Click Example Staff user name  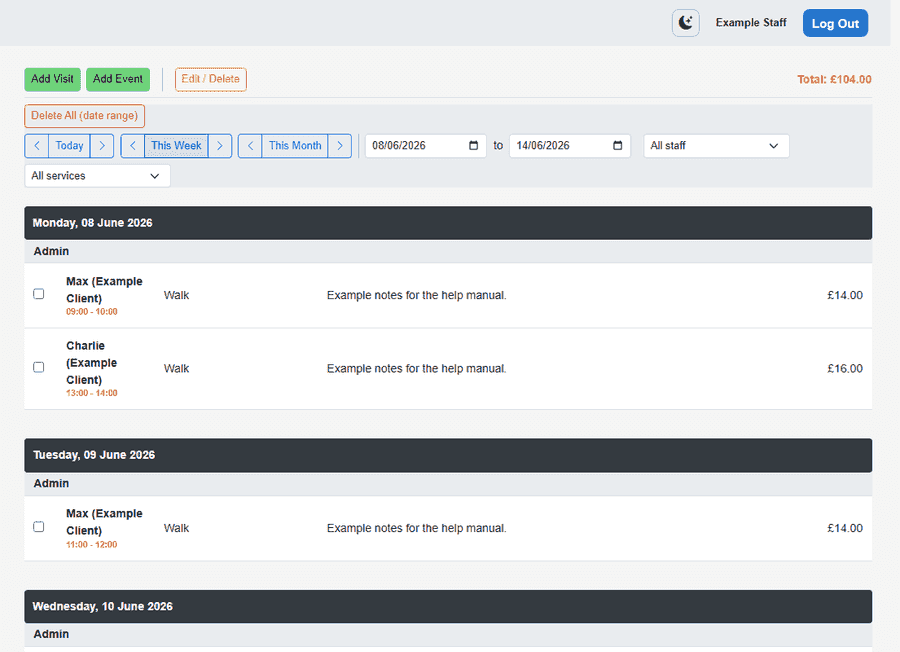(751, 23)
